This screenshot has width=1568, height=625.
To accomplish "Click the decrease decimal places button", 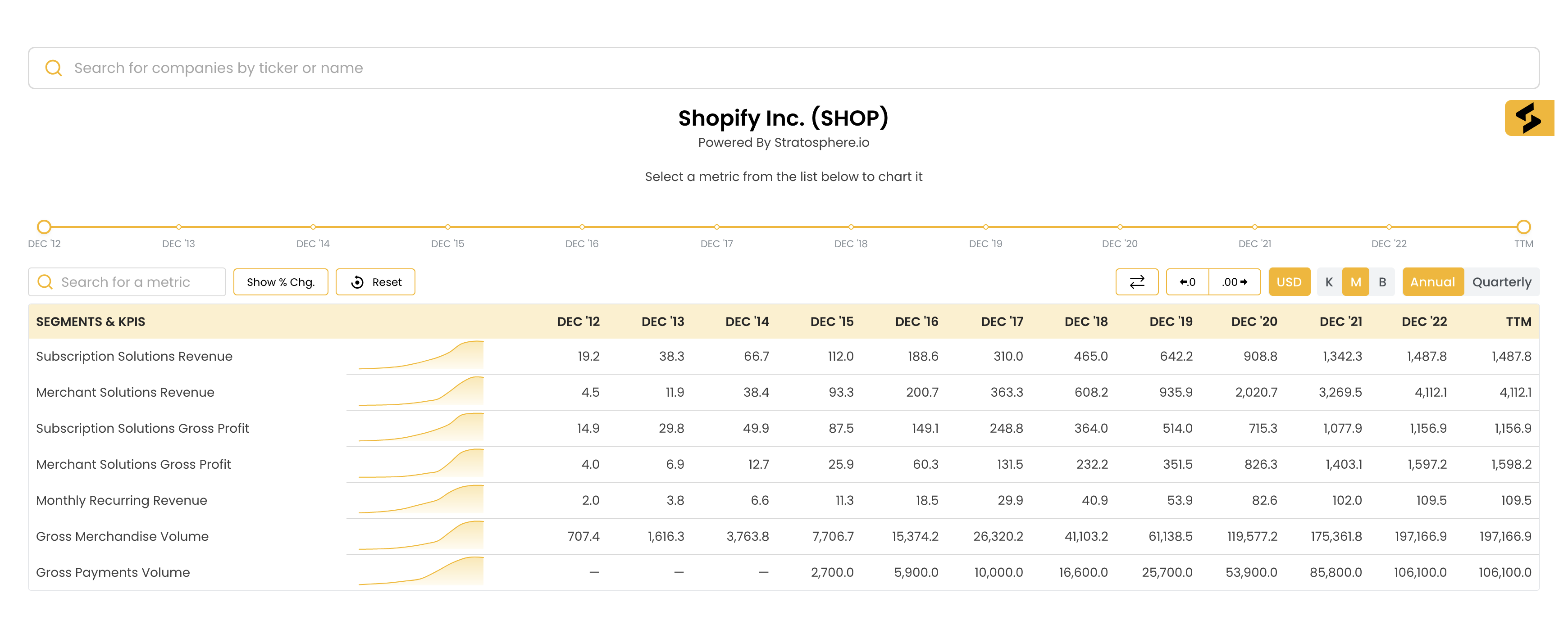I will pos(1187,282).
